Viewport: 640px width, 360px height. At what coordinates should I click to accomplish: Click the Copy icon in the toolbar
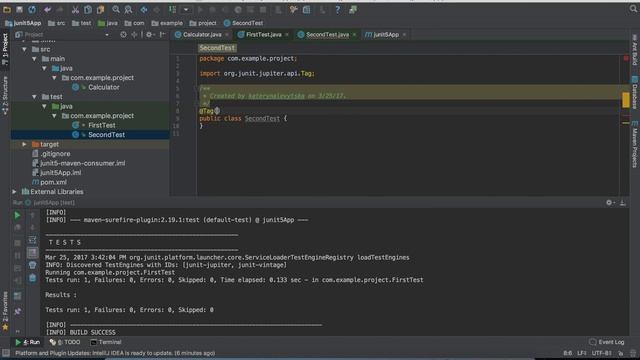(88, 9)
